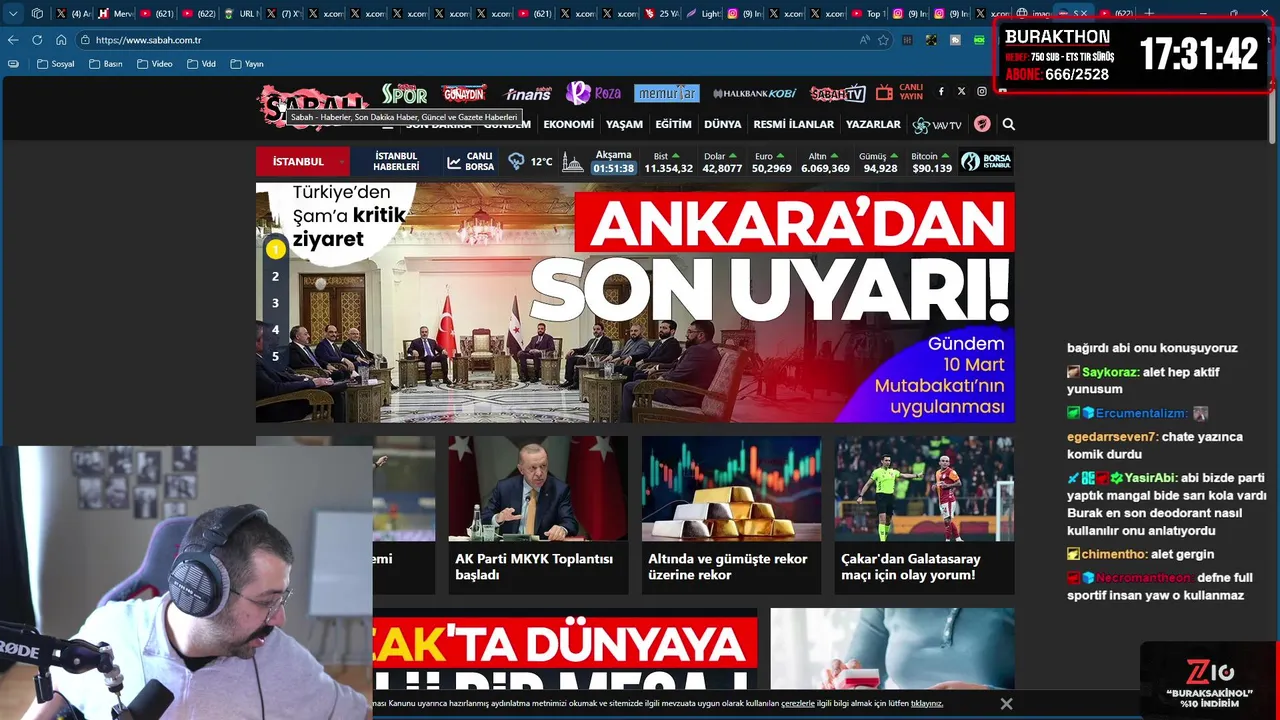
Task: Click the Gümüş 94,928 price
Action: pos(880,162)
